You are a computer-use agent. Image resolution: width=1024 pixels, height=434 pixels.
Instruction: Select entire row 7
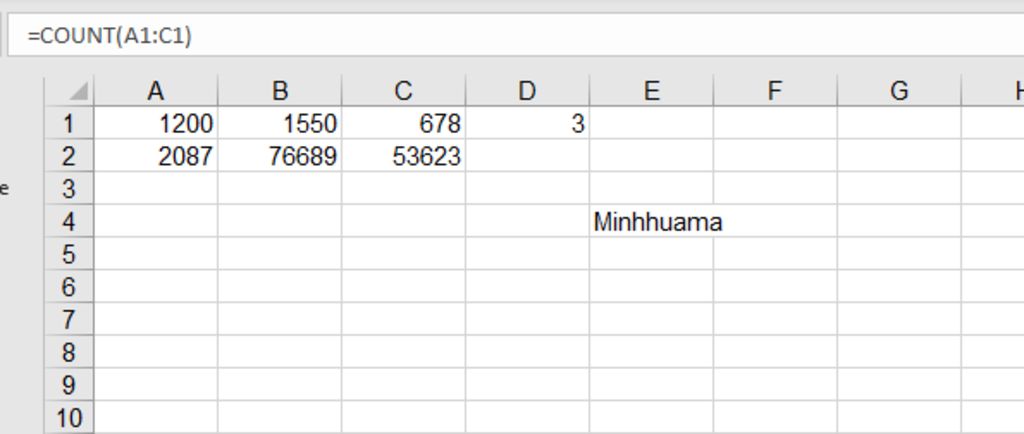pos(69,320)
